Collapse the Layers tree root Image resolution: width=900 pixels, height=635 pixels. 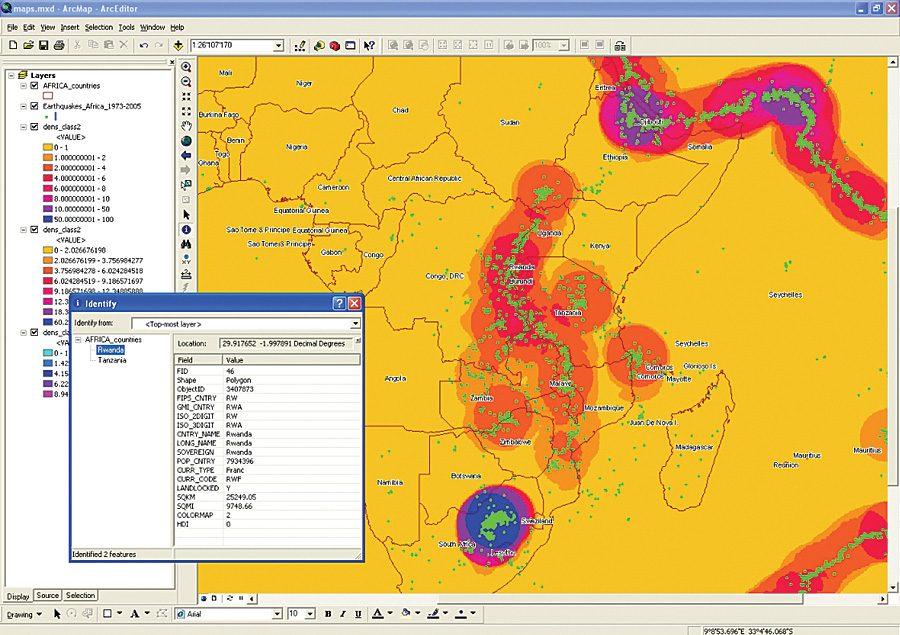[x=10, y=75]
